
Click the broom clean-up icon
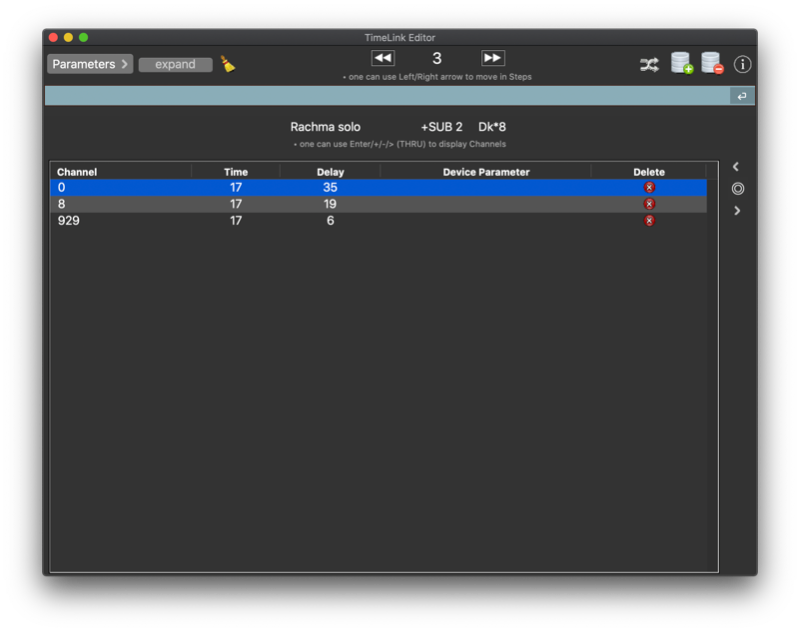[x=228, y=64]
